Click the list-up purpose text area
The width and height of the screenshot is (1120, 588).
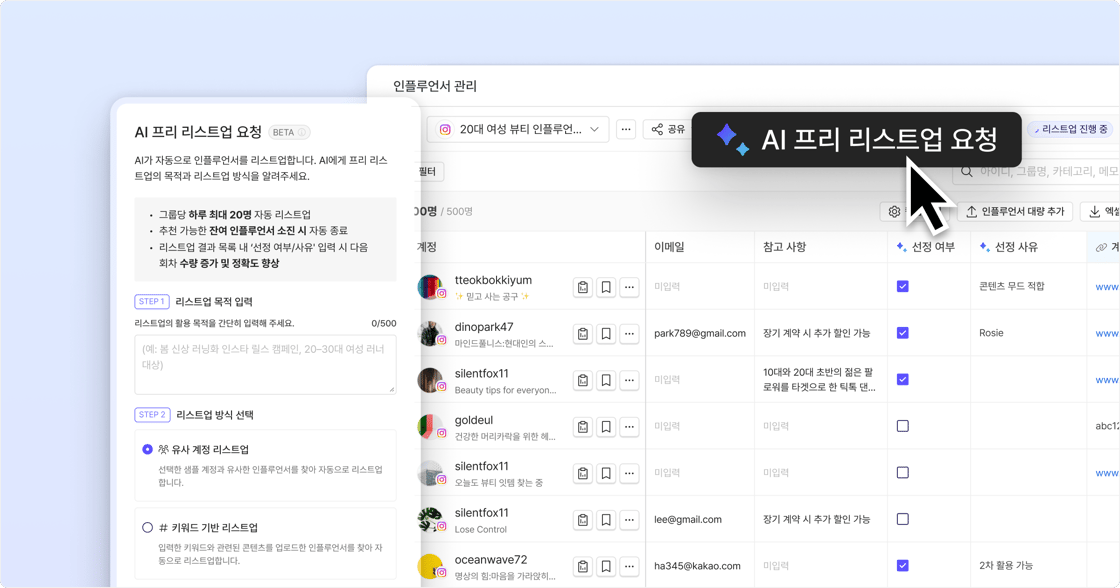pos(265,364)
